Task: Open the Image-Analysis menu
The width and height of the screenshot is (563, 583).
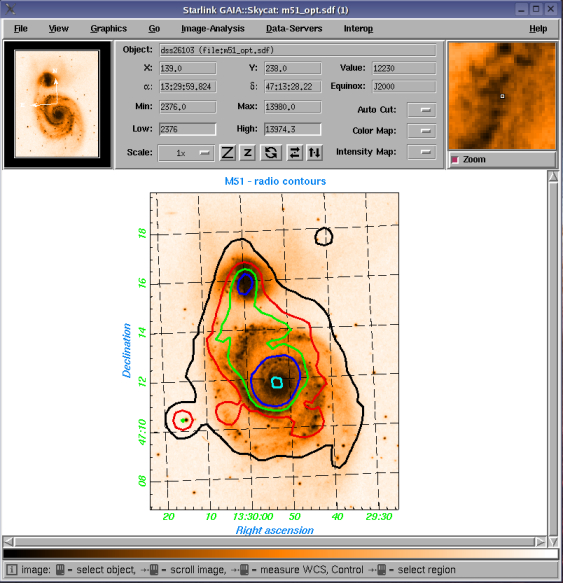Action: 213,29
